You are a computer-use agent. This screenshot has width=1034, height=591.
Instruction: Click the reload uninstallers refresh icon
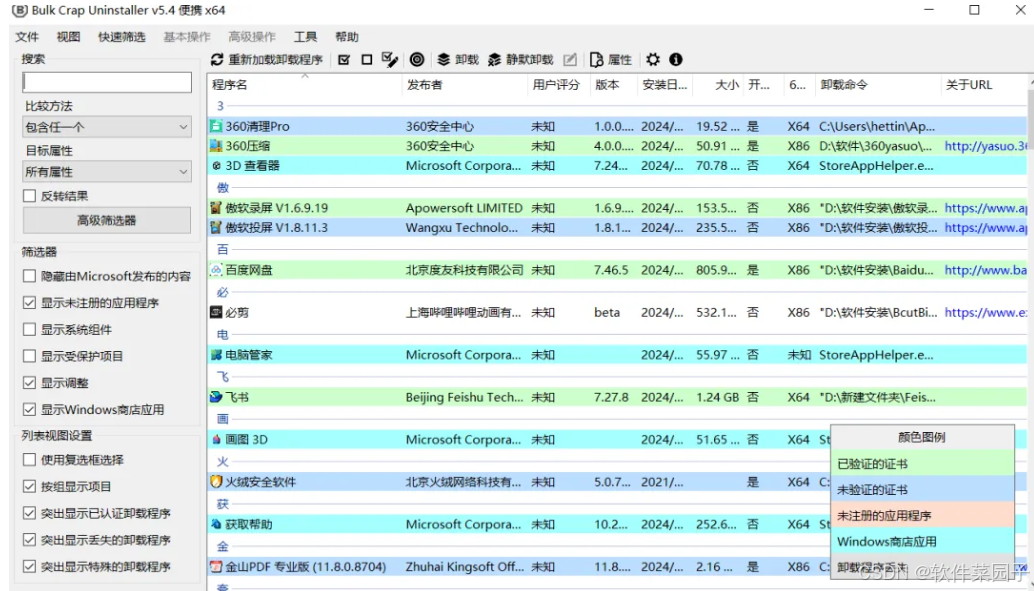(217, 59)
